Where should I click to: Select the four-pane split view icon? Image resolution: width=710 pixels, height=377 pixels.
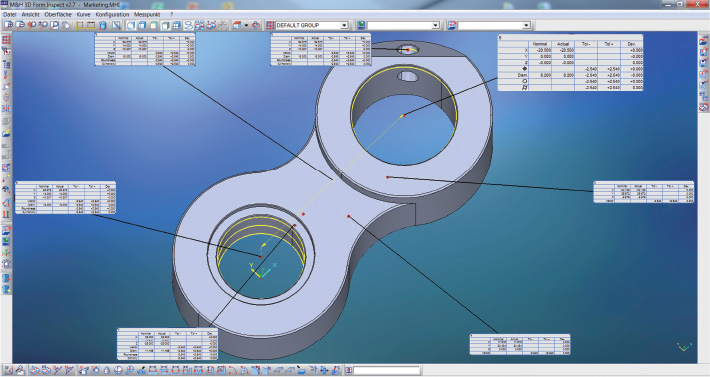(x=176, y=25)
